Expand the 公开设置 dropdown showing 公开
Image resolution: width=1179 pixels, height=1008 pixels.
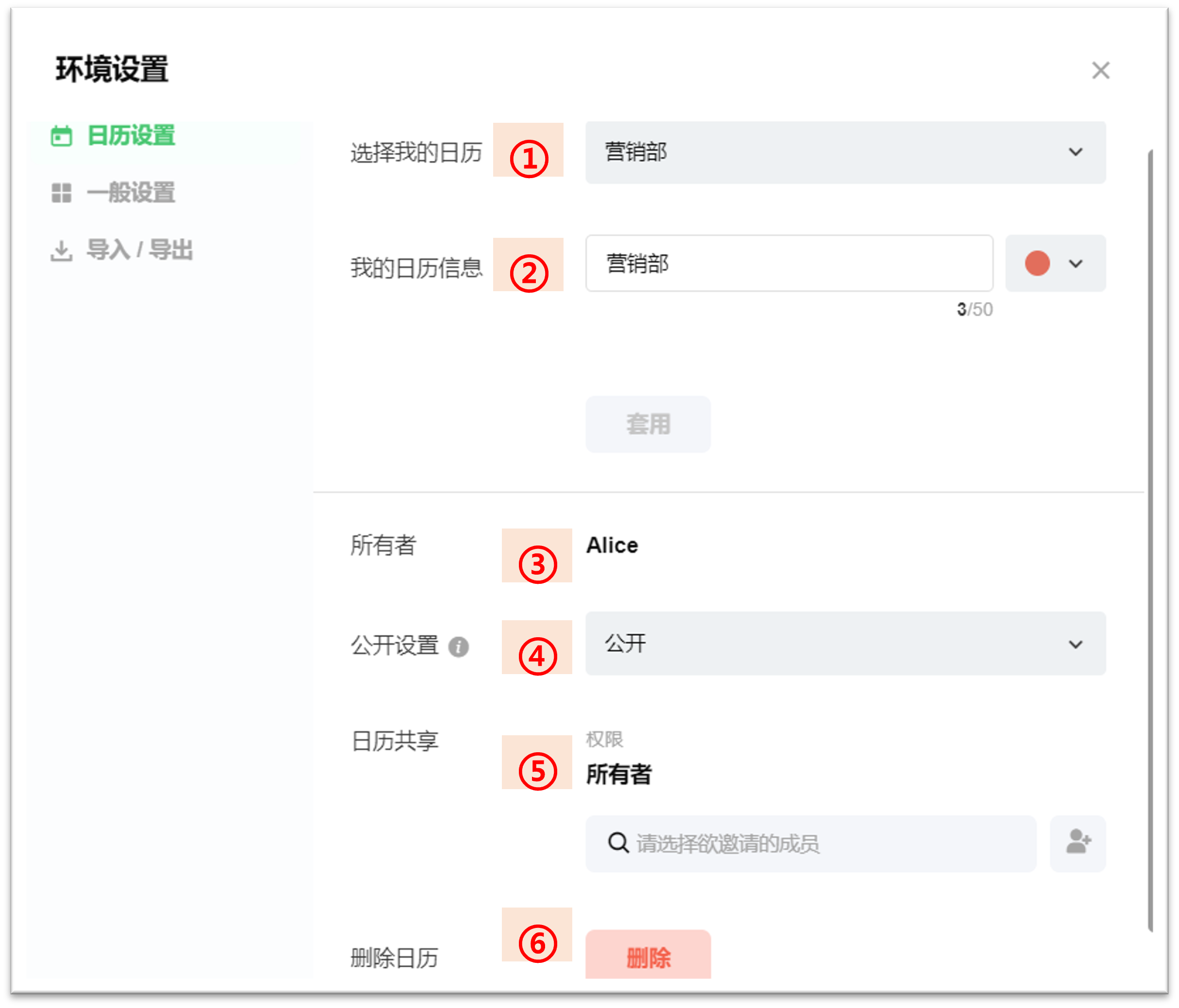pyautogui.click(x=845, y=644)
